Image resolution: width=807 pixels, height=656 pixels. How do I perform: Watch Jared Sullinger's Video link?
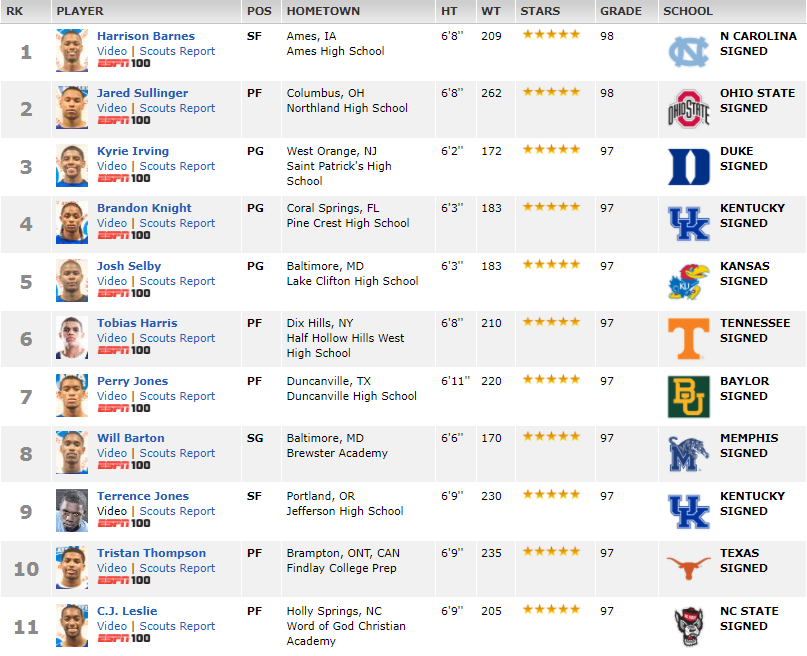112,108
